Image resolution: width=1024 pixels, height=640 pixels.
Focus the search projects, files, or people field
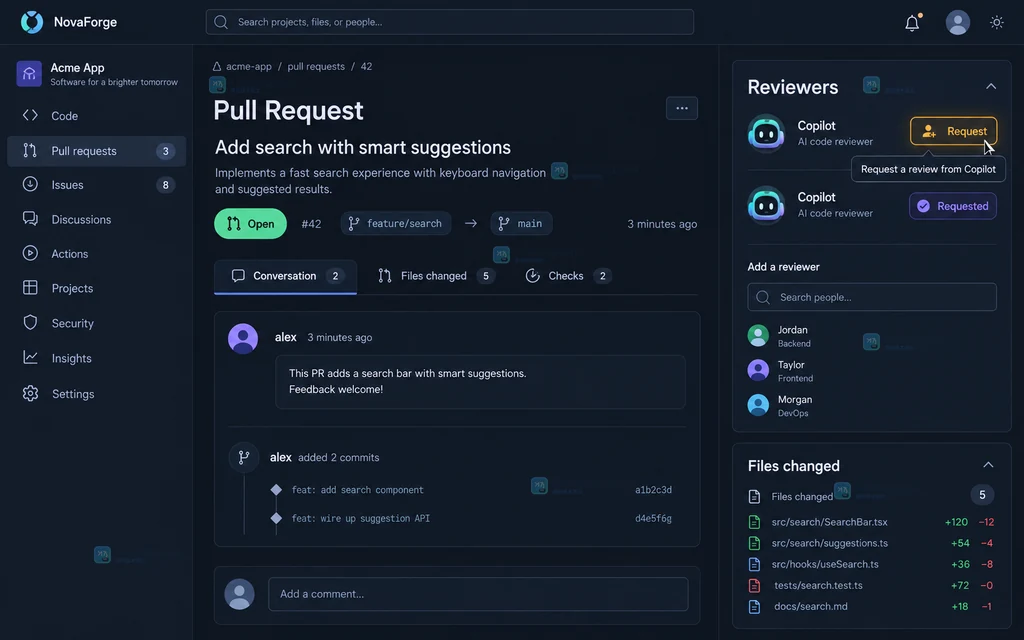(449, 22)
